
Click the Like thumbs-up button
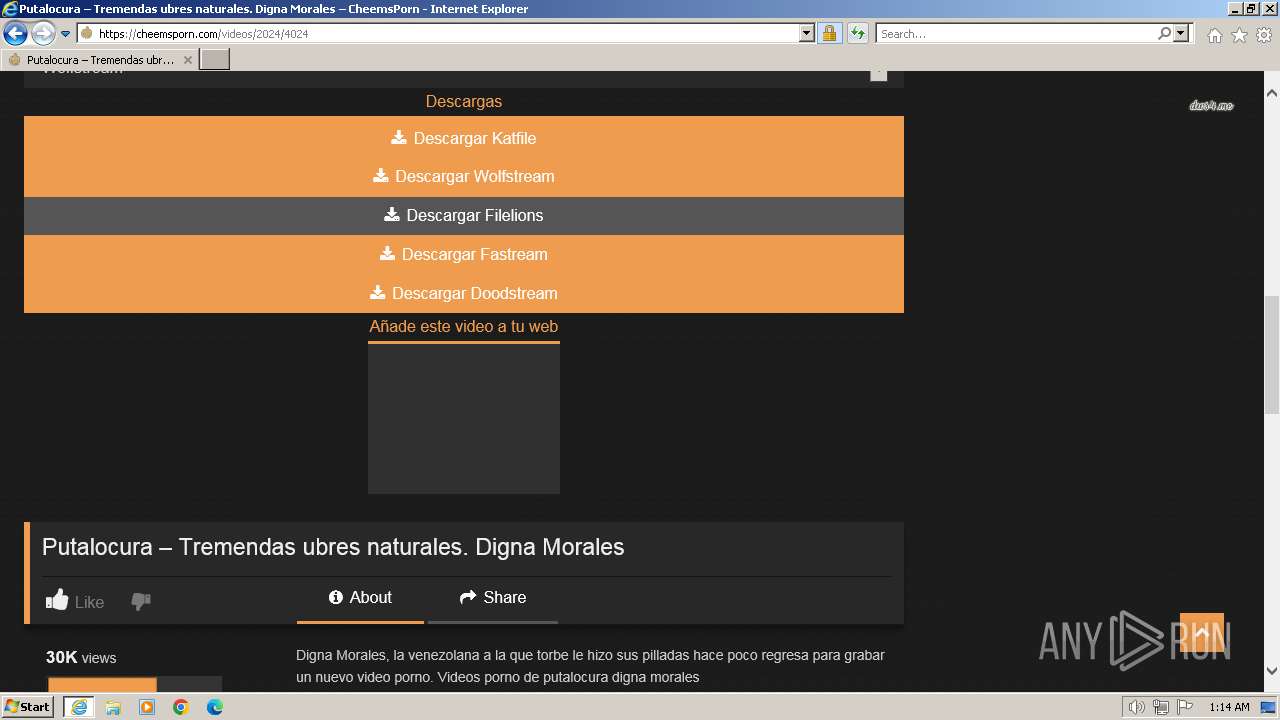pyautogui.click(x=75, y=601)
